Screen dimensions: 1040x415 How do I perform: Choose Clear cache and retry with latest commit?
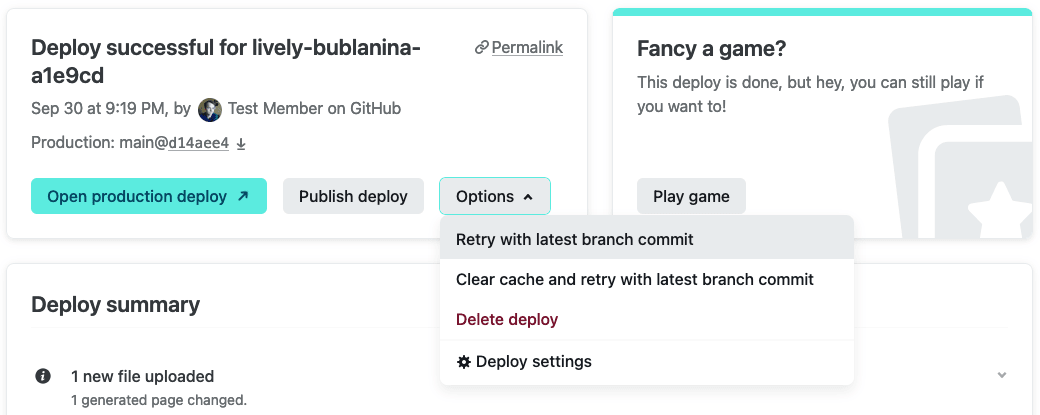[x=634, y=280]
